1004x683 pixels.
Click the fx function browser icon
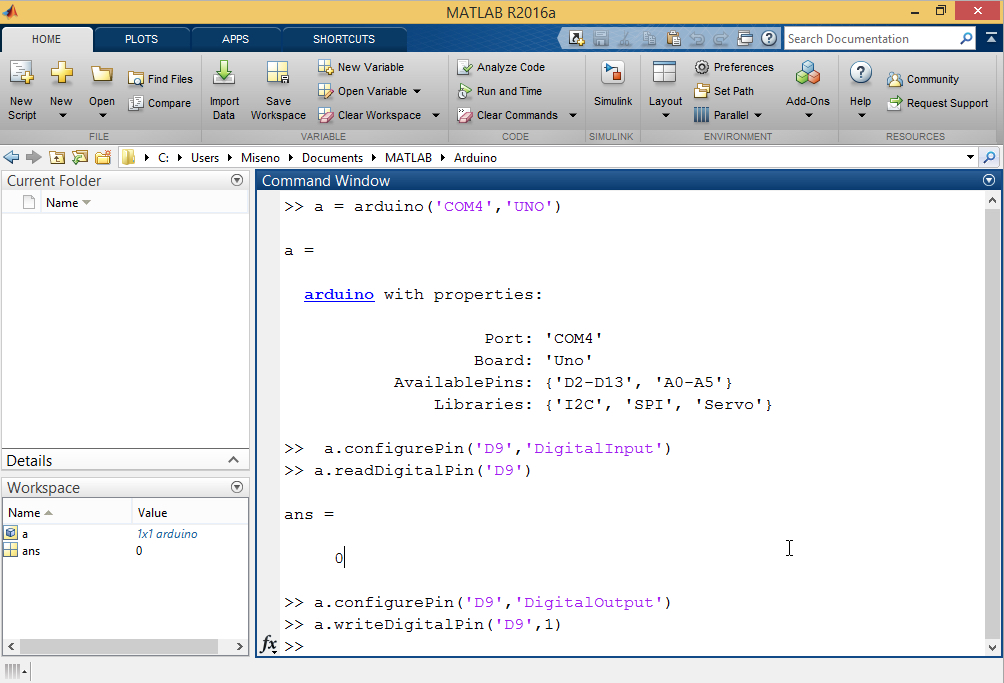tap(269, 645)
